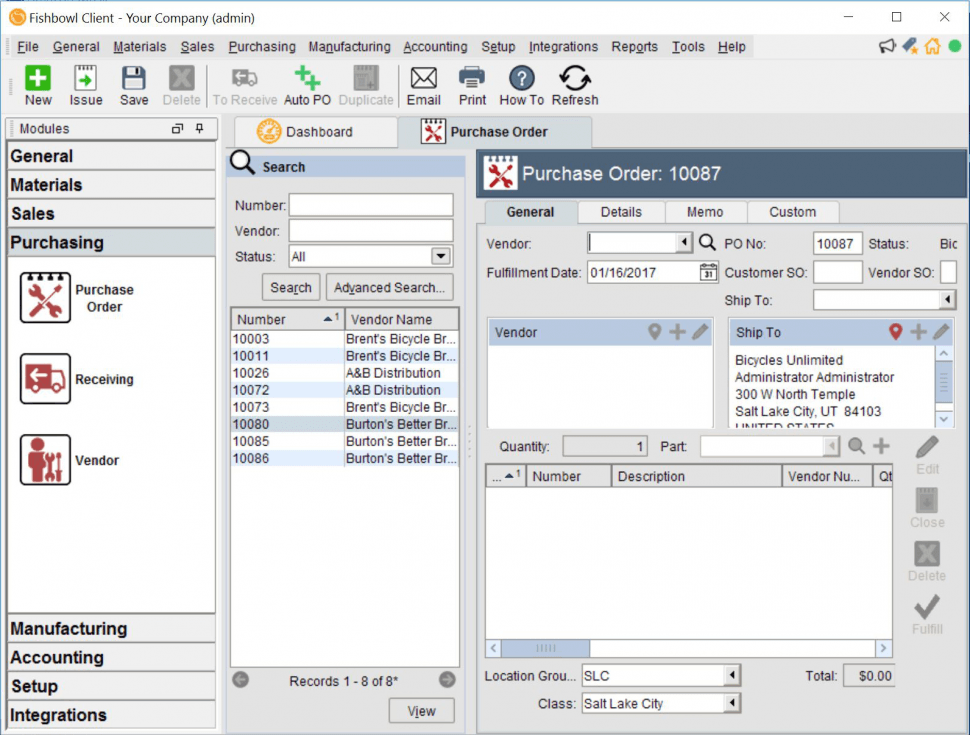Viewport: 970px width, 735px height.
Task: Expand the Location Group dropdown
Action: coord(733,677)
